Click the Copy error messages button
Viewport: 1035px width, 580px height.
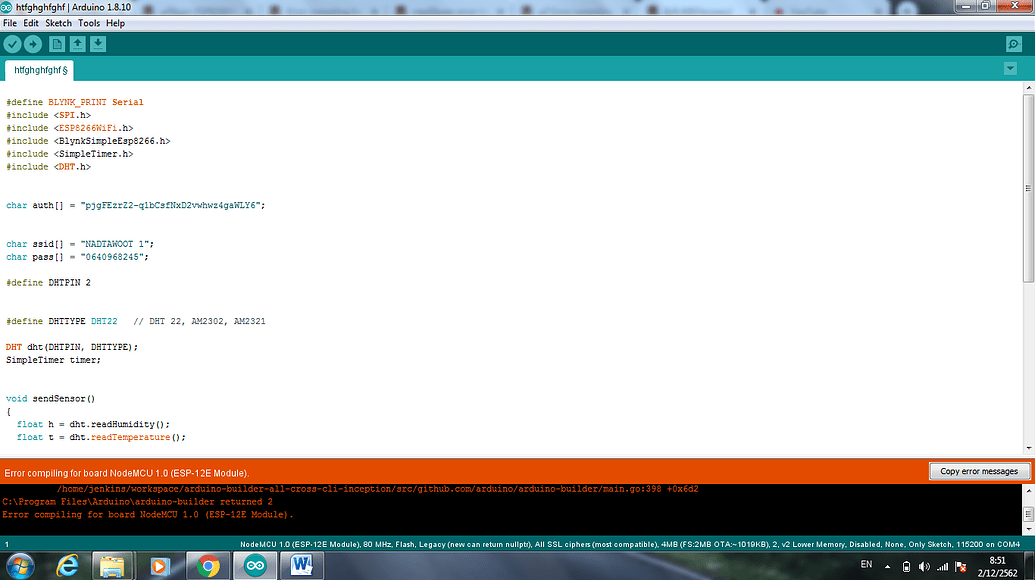[x=979, y=471]
